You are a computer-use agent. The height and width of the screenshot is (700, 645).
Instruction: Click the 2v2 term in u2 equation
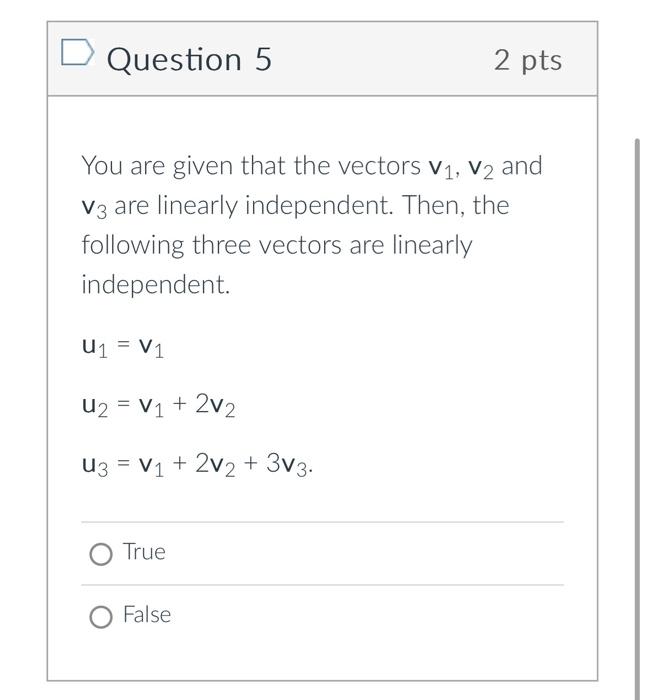[216, 406]
